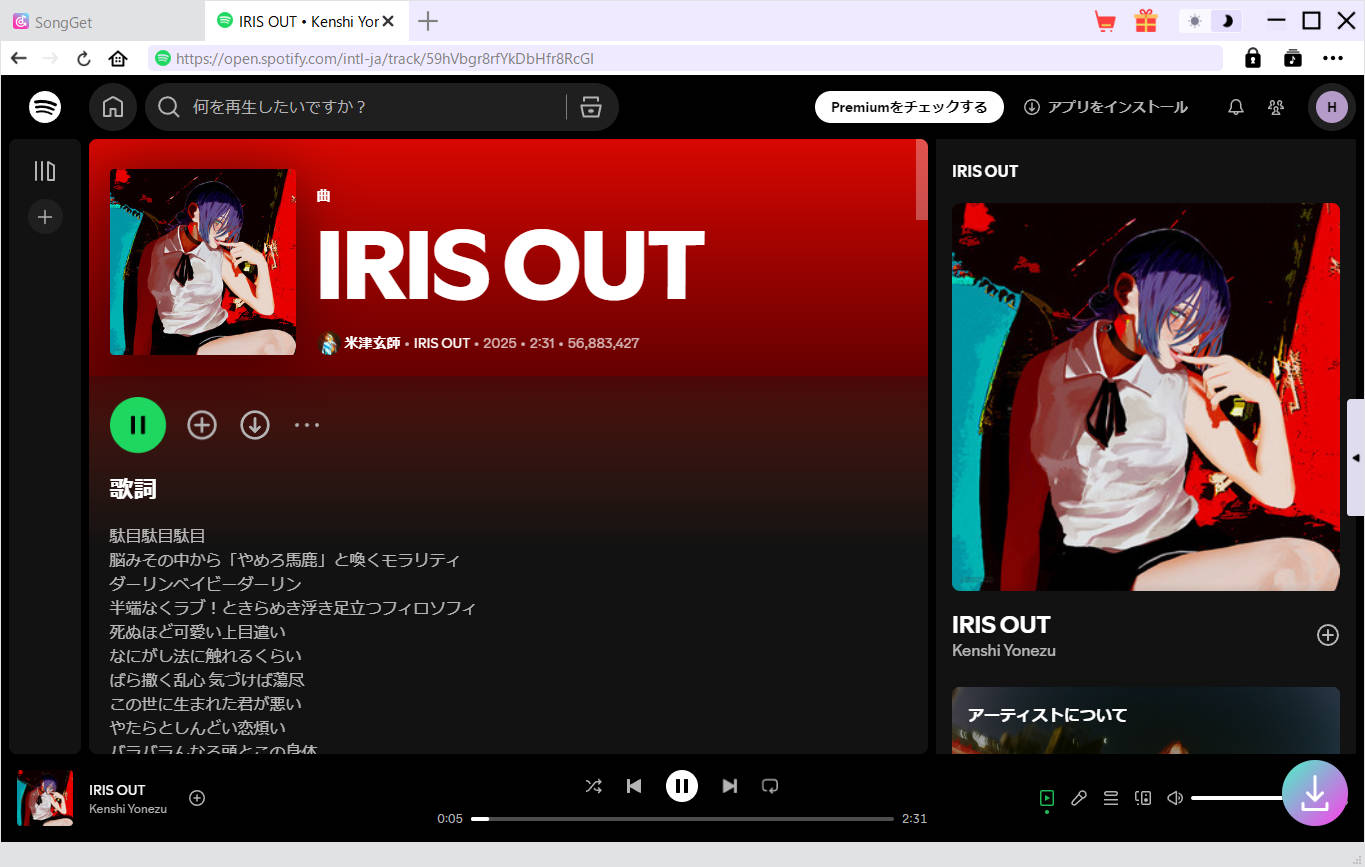This screenshot has width=1365, height=867.
Task: Click the volume slider
Action: [x=1240, y=798]
